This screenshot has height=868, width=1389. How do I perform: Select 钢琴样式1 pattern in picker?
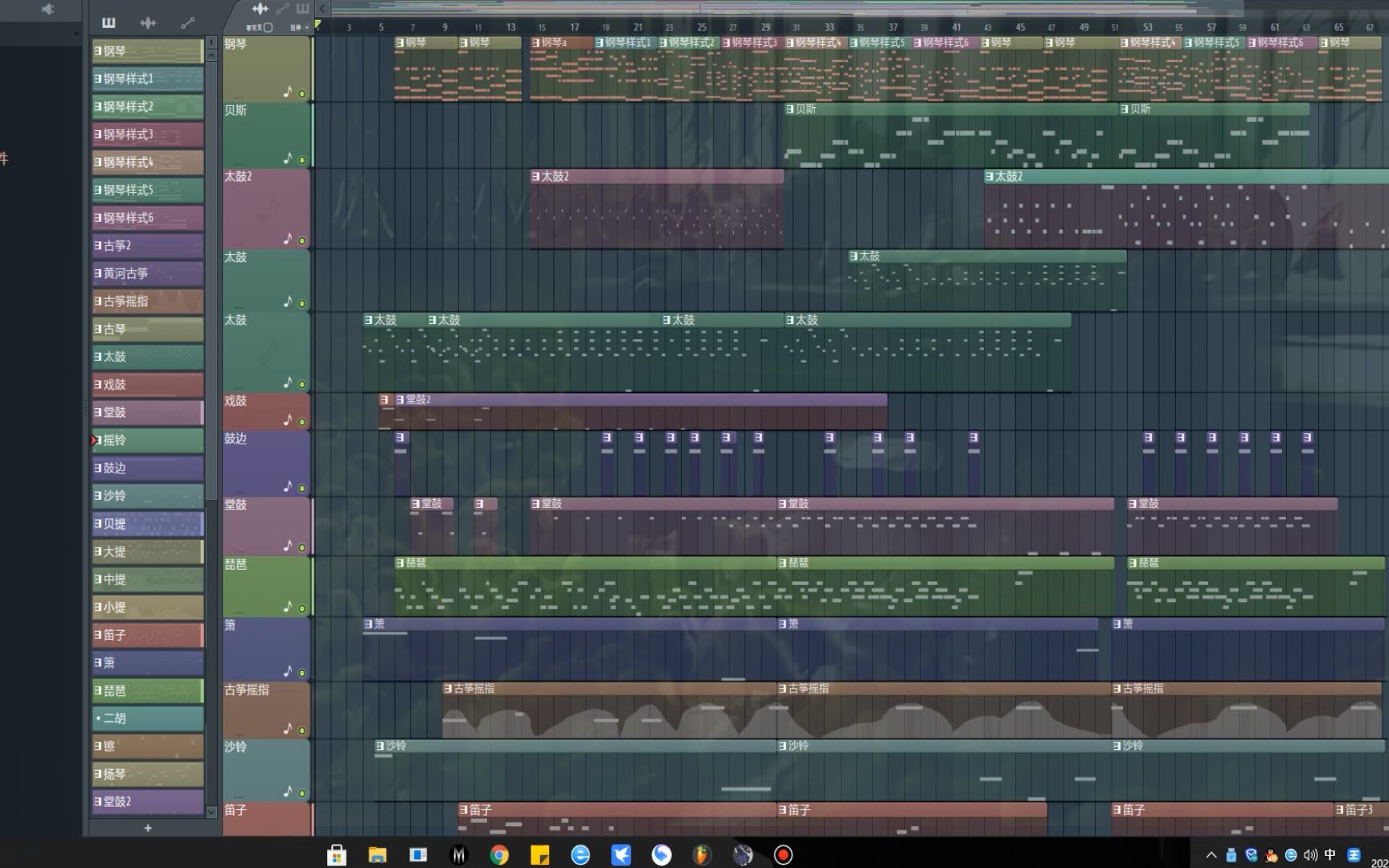[148, 79]
